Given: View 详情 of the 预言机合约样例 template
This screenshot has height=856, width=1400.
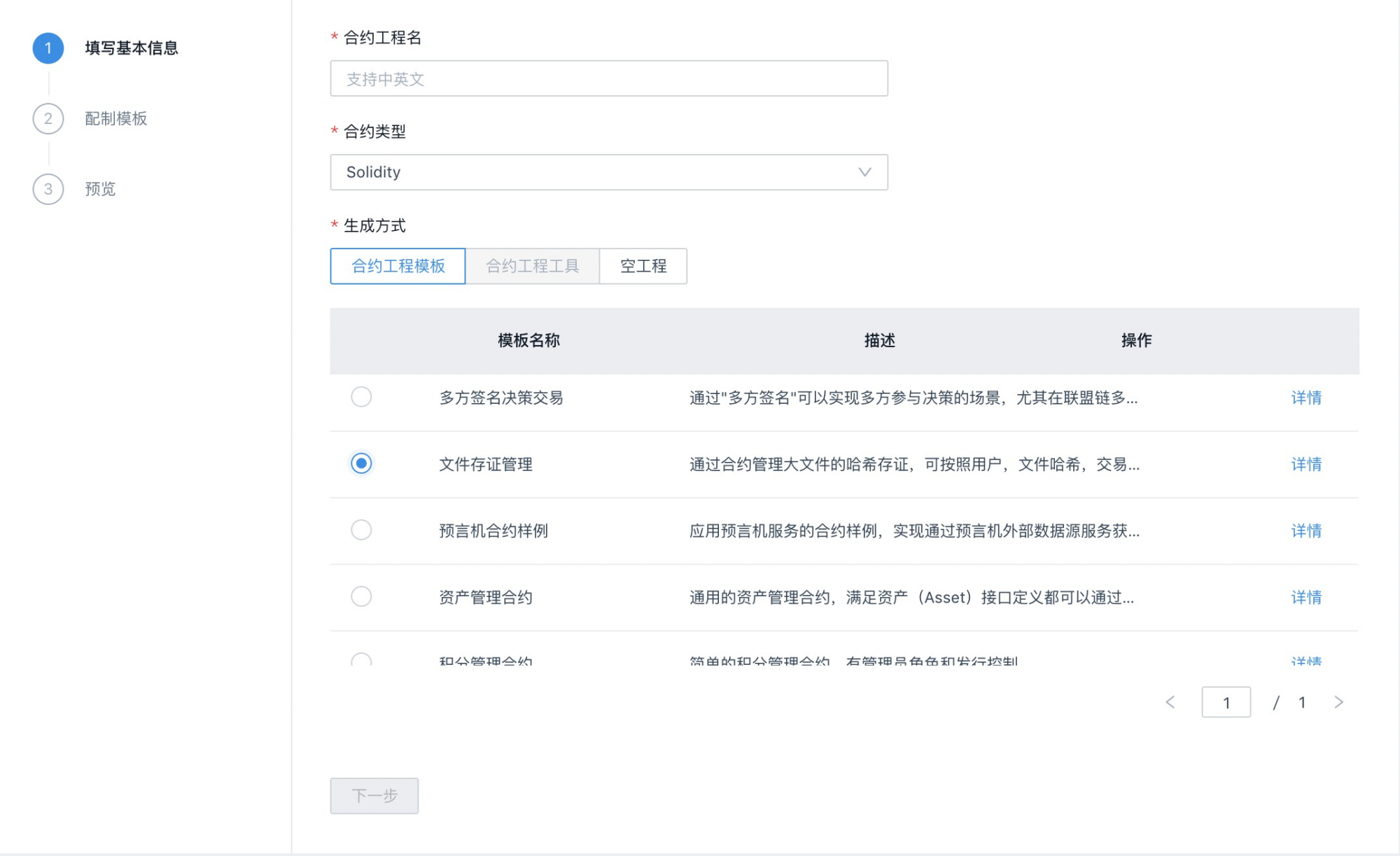Looking at the screenshot, I should tap(1306, 530).
